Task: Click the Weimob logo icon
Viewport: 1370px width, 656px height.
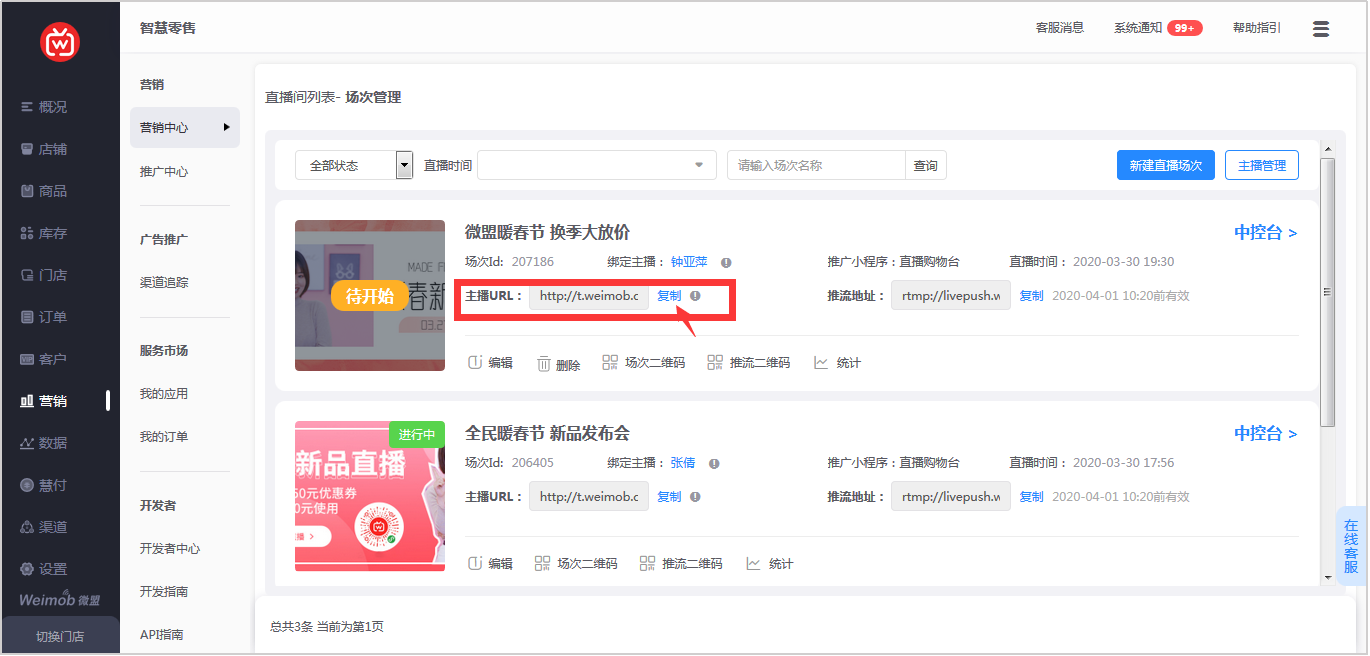Action: point(60,42)
